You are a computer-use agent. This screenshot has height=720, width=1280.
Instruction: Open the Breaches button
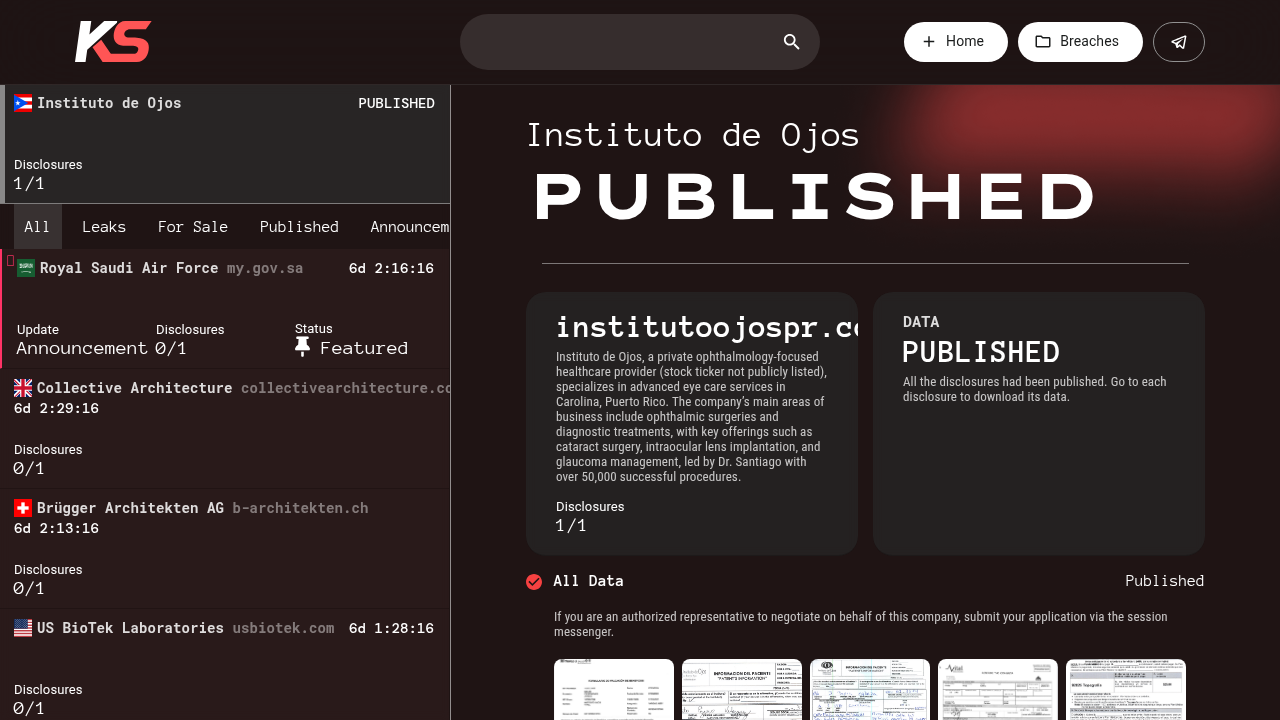coord(1080,42)
